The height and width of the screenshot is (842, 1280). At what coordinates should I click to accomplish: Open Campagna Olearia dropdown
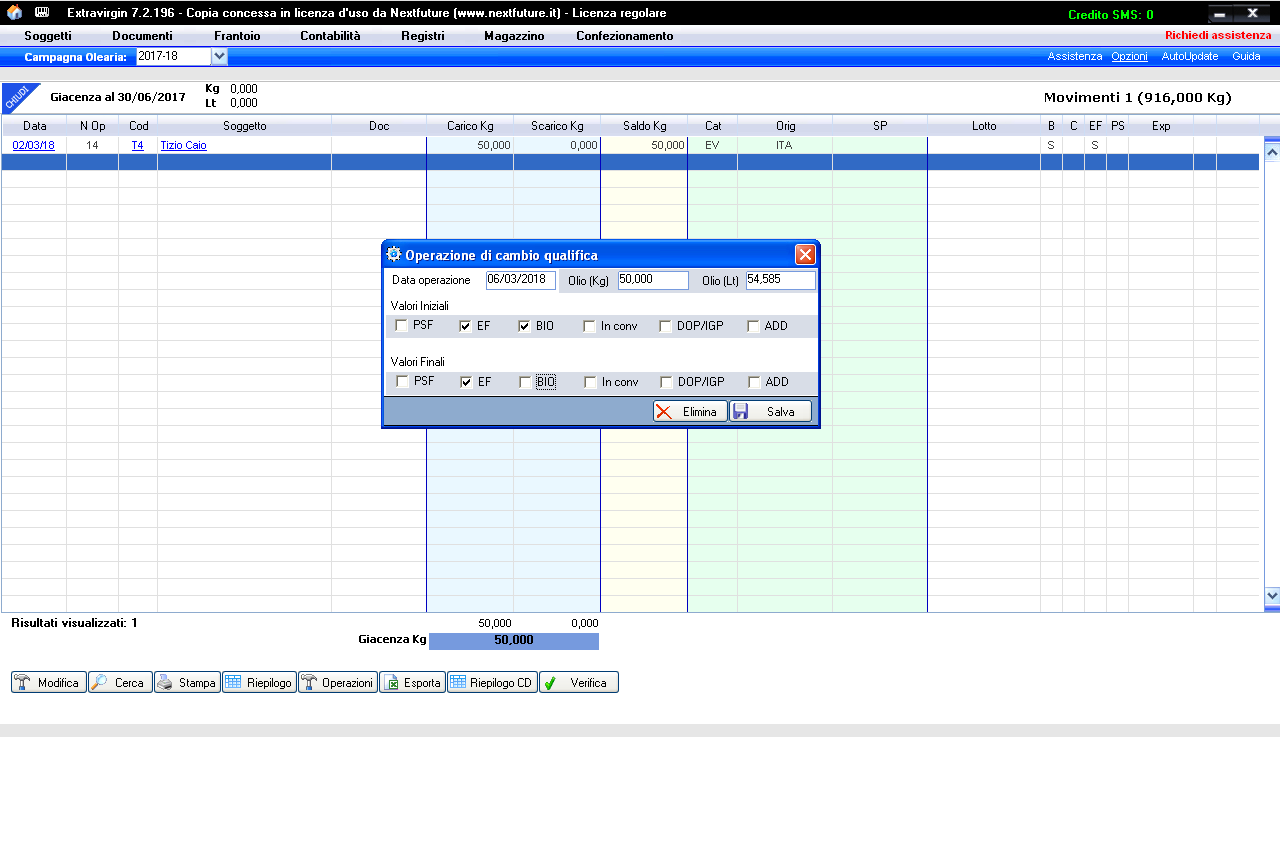(220, 57)
